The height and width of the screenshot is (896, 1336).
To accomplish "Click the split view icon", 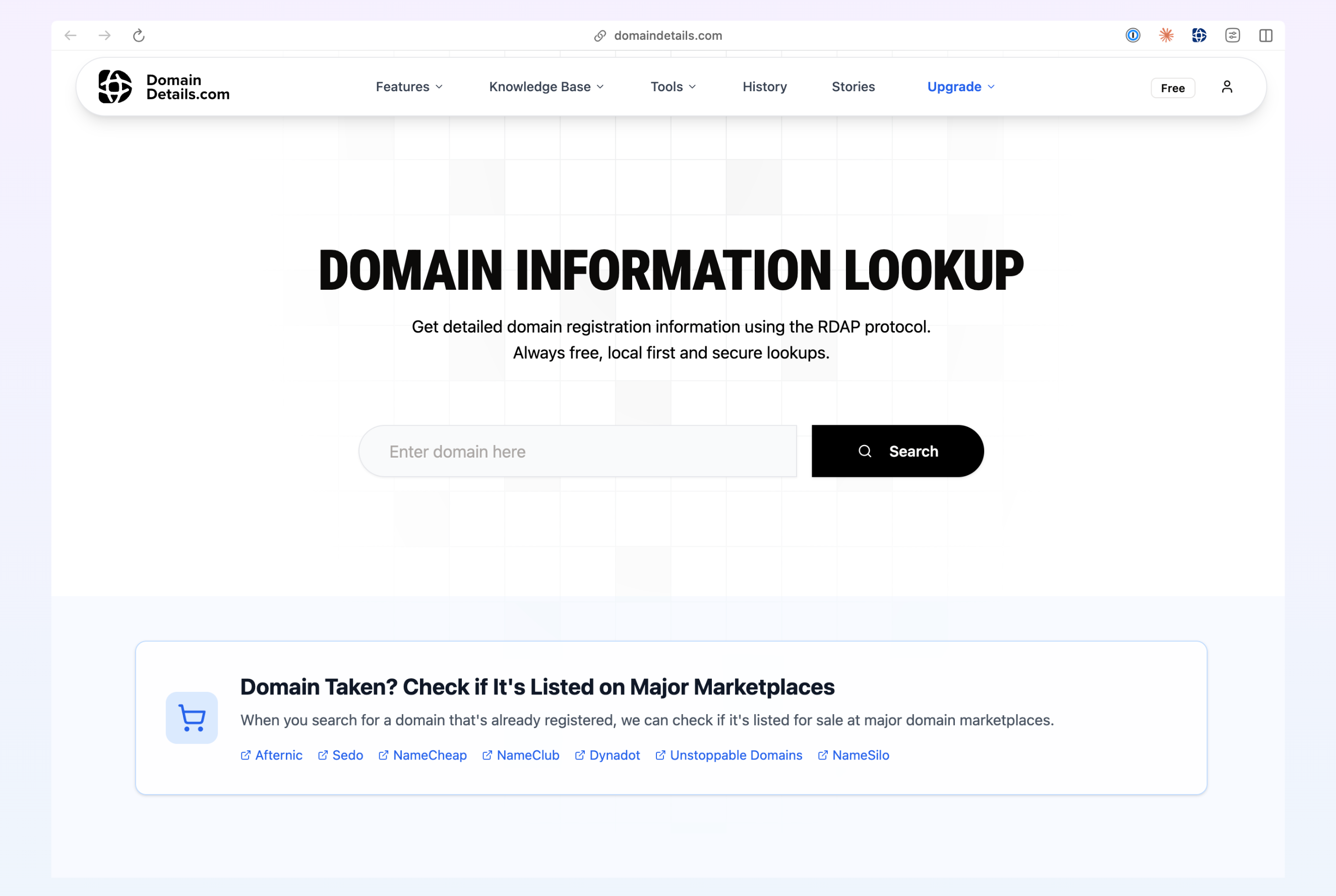I will click(1265, 35).
